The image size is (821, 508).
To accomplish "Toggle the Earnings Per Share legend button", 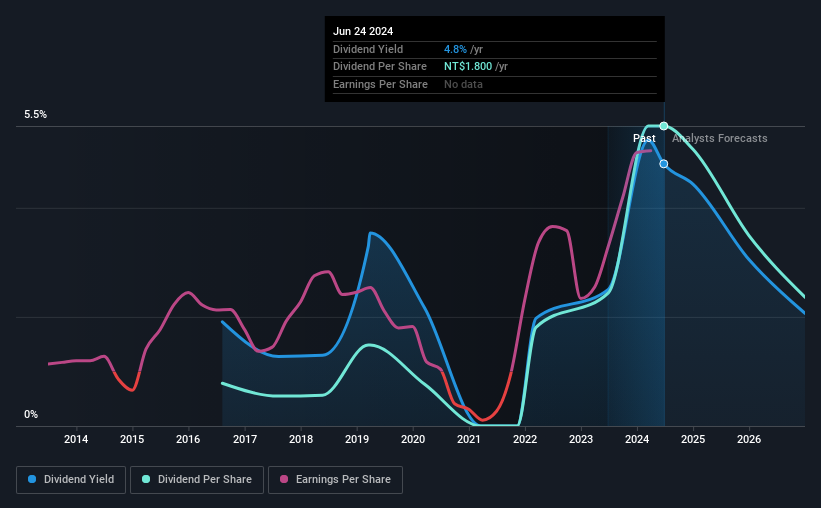I will point(336,480).
